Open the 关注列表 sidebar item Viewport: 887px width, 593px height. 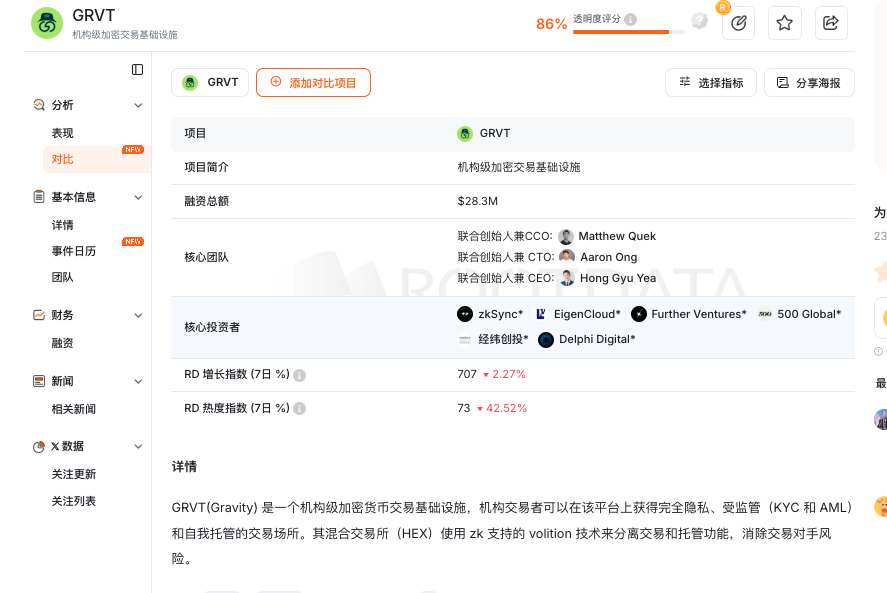74,501
